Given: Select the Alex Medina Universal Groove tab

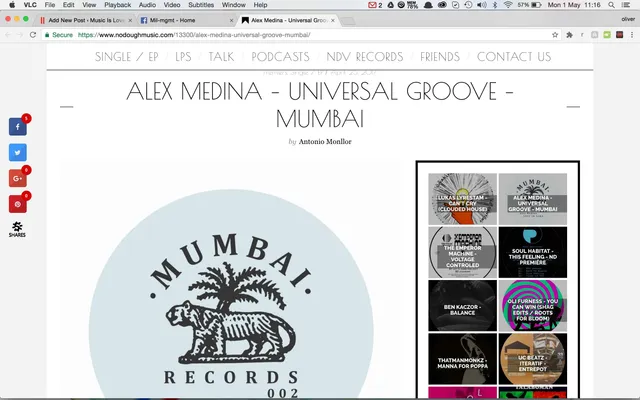Looking at the screenshot, I should tap(288, 20).
